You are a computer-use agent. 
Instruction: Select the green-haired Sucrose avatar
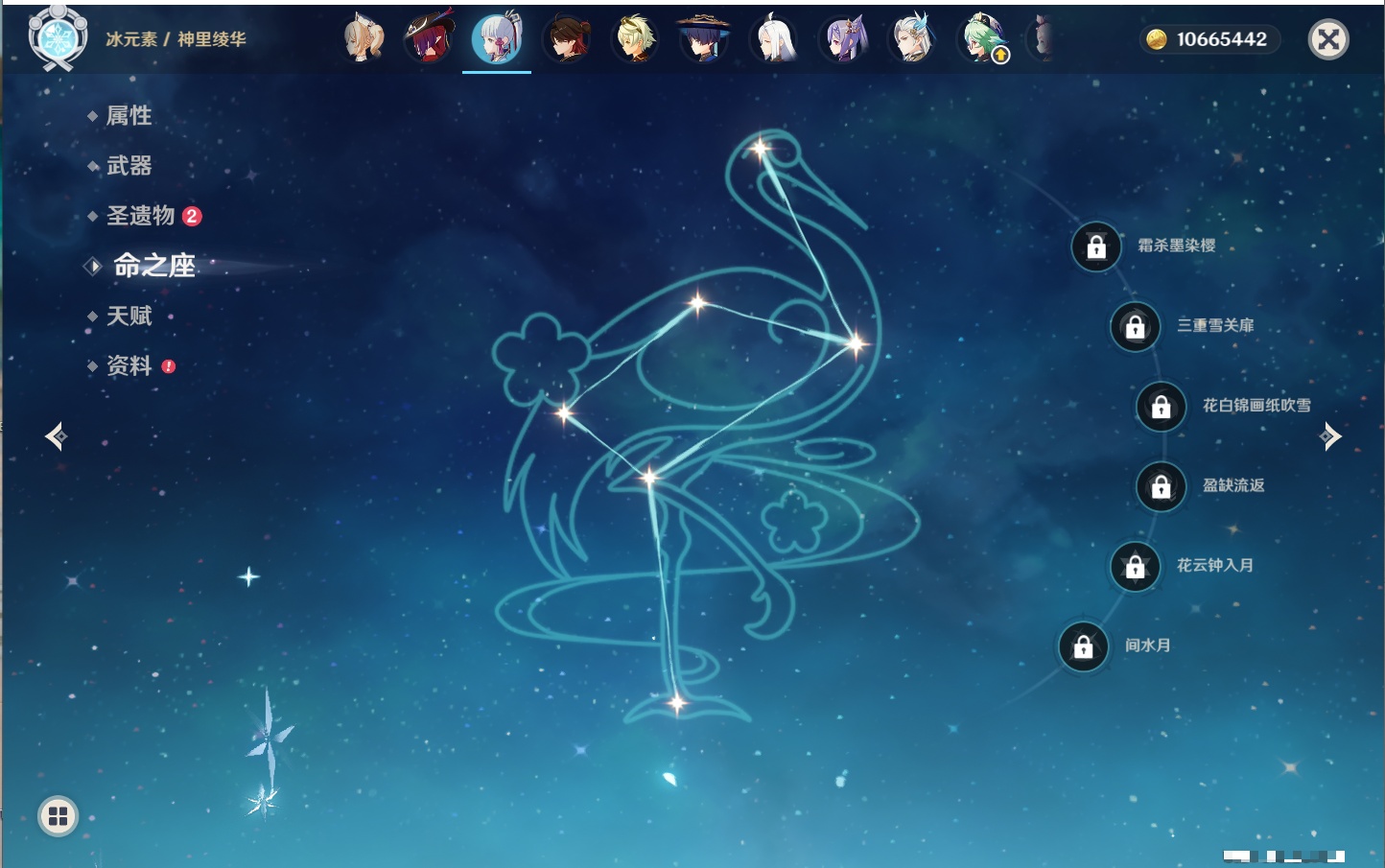point(981,38)
